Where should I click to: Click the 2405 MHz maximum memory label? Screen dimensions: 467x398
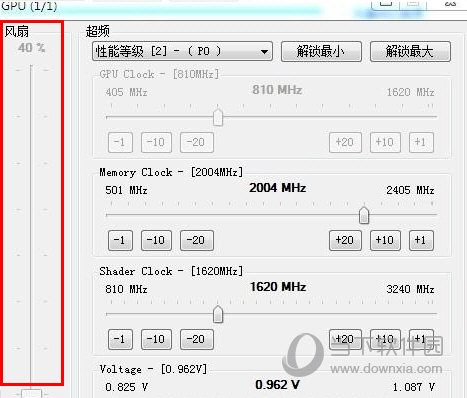pyautogui.click(x=410, y=190)
